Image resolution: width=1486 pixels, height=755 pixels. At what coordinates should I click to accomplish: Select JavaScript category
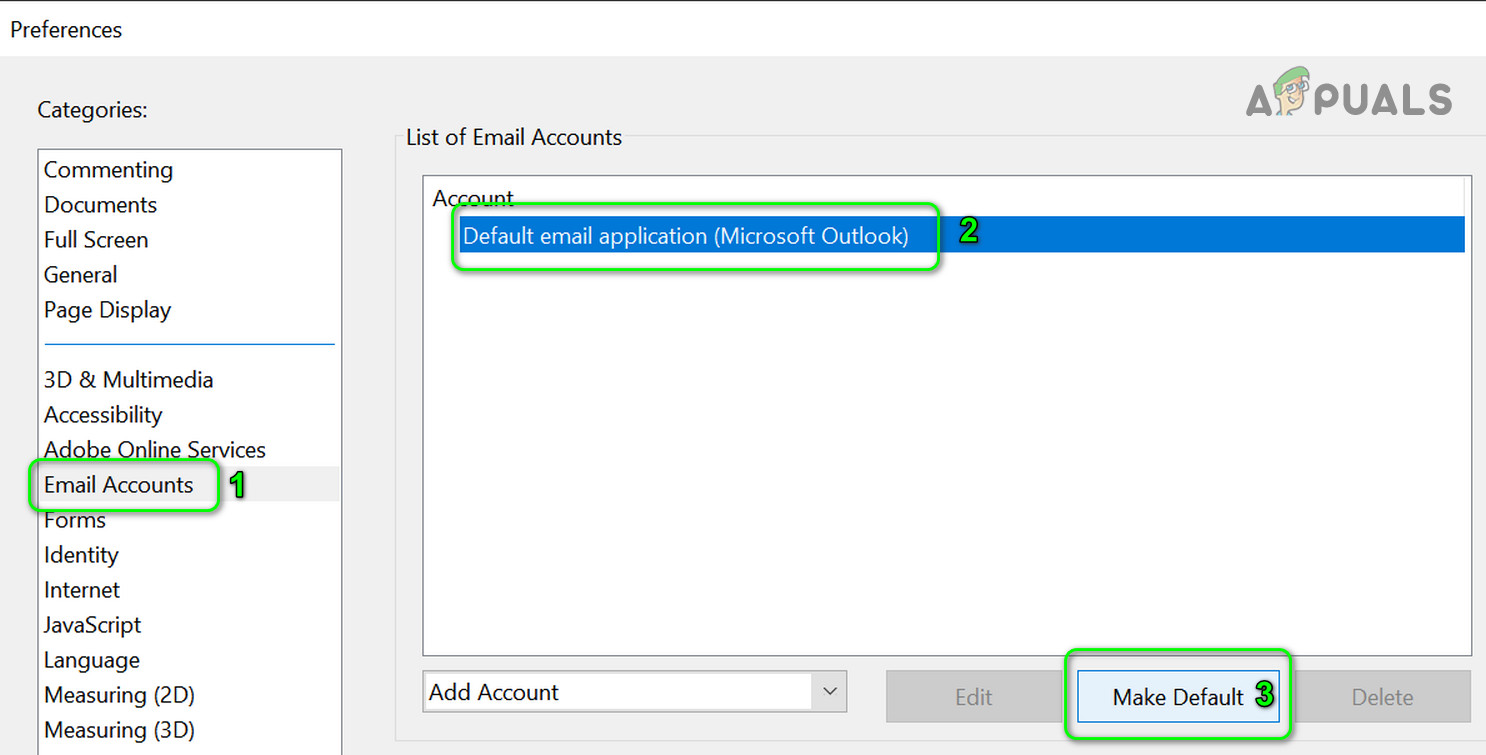pos(92,625)
